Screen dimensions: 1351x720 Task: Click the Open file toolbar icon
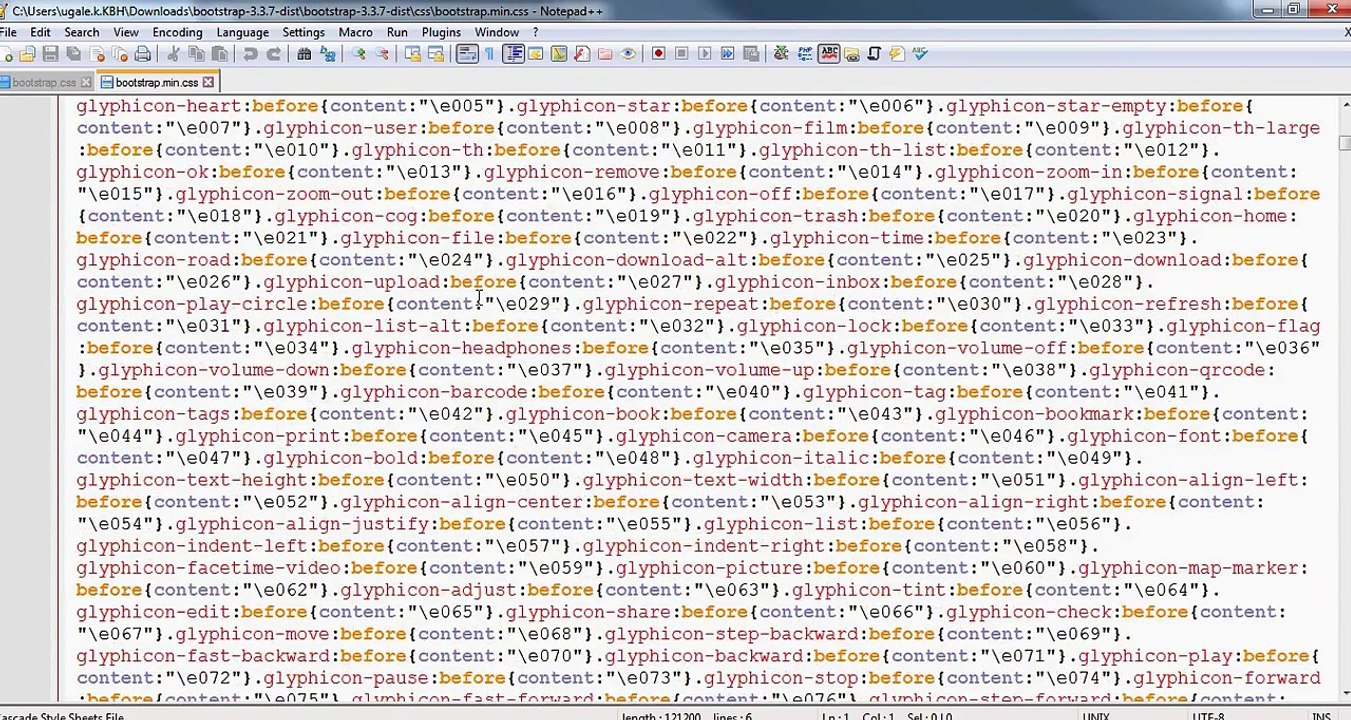tap(27, 54)
